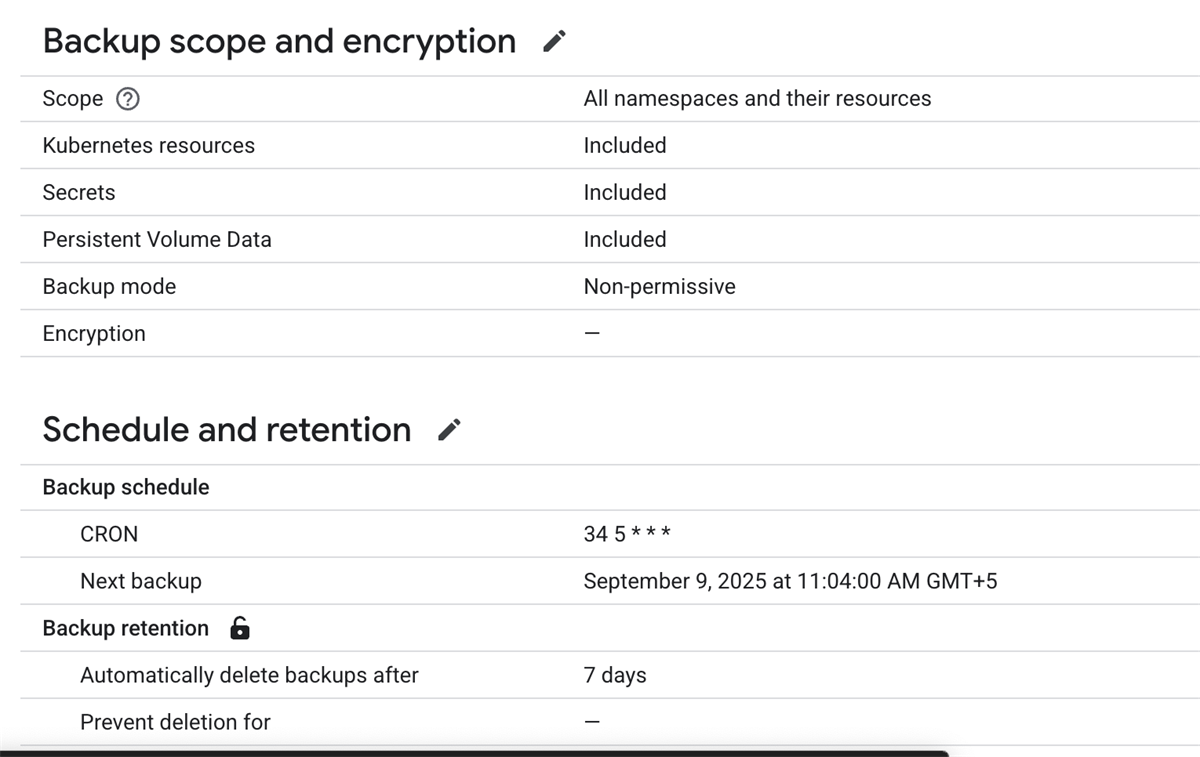Click the Non-permissive backup mode value

pos(660,286)
